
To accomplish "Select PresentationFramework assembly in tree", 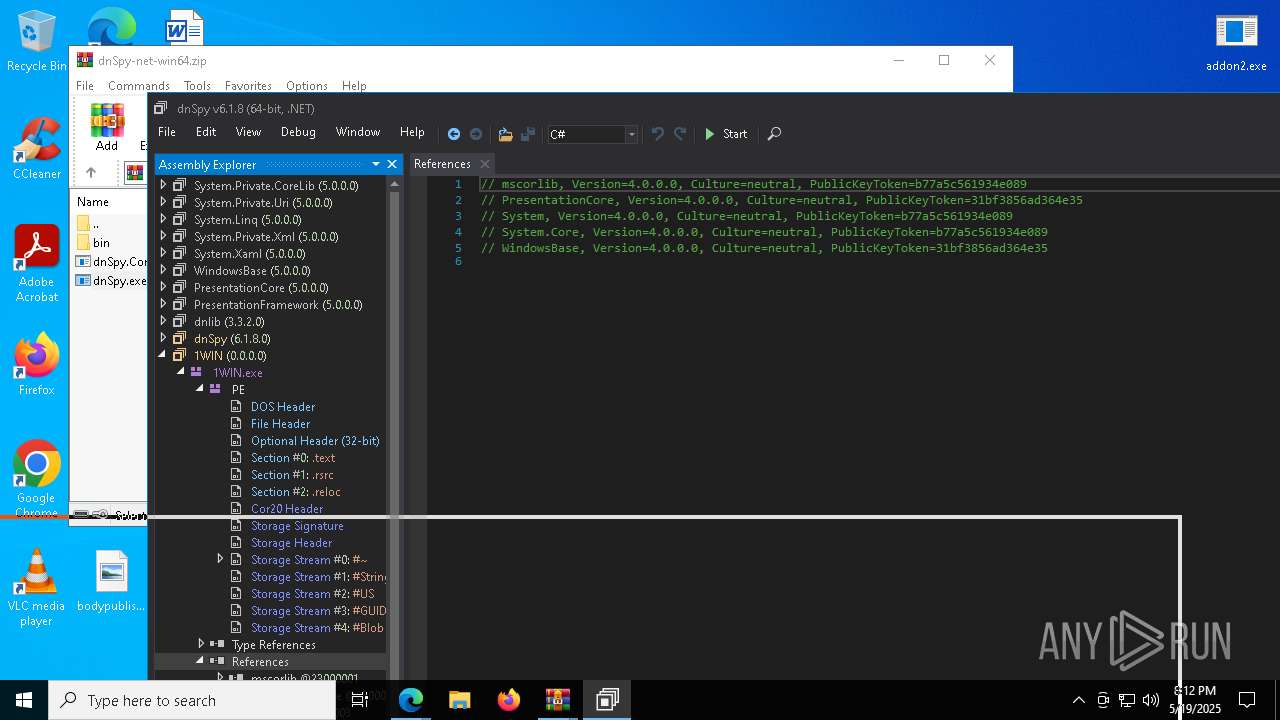I will click(x=278, y=304).
